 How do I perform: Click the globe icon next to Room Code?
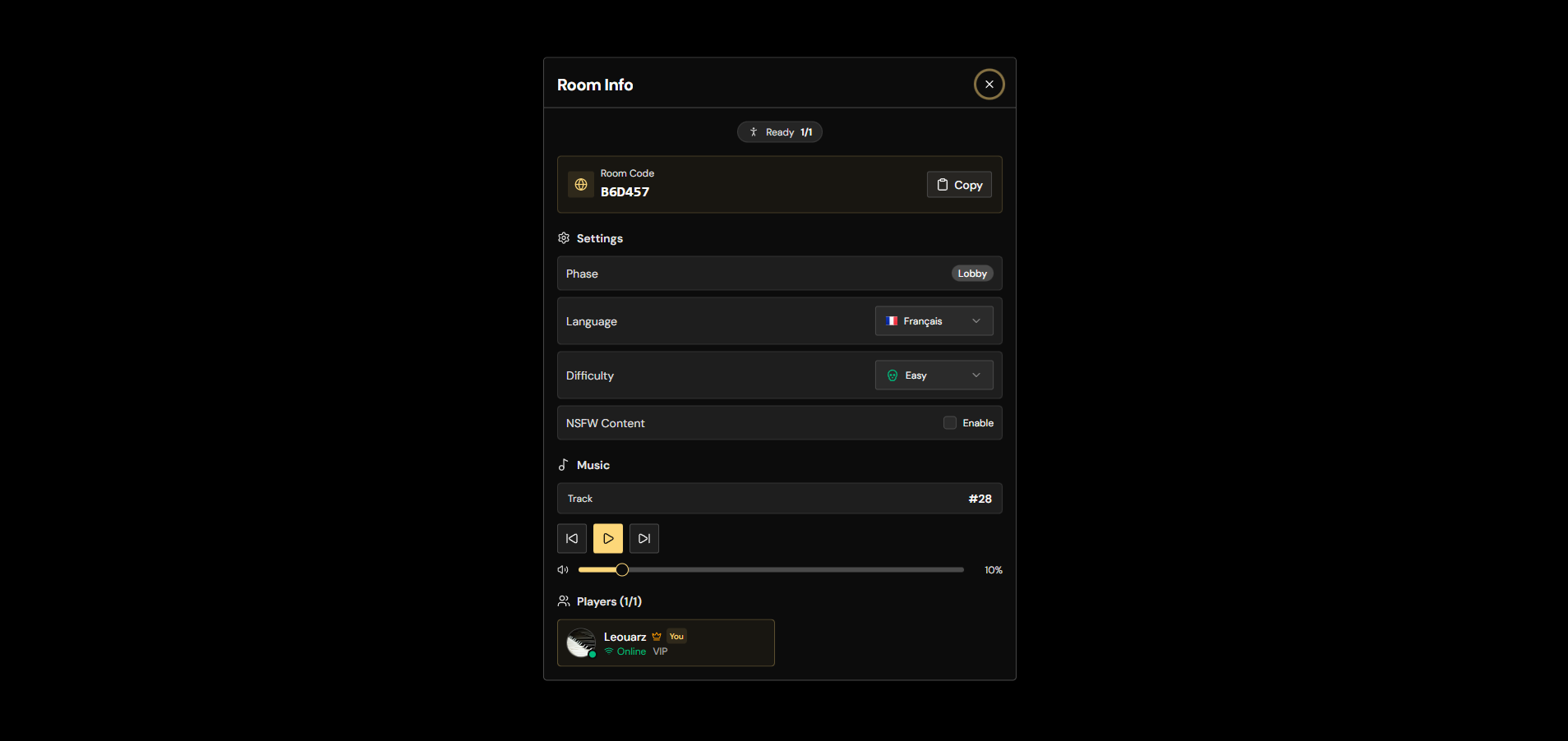pyautogui.click(x=580, y=184)
